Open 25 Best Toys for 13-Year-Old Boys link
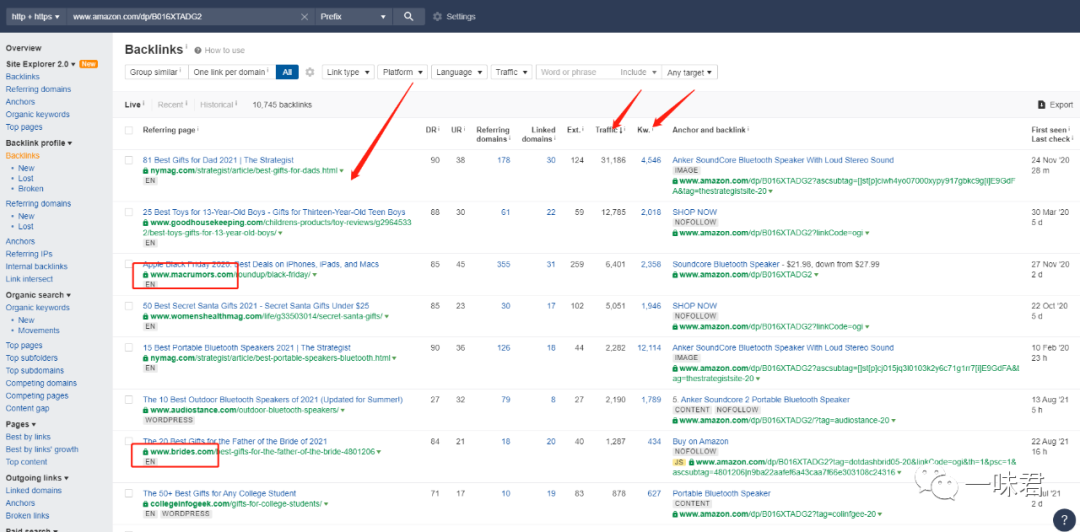The height and width of the screenshot is (532, 1080). [274, 212]
